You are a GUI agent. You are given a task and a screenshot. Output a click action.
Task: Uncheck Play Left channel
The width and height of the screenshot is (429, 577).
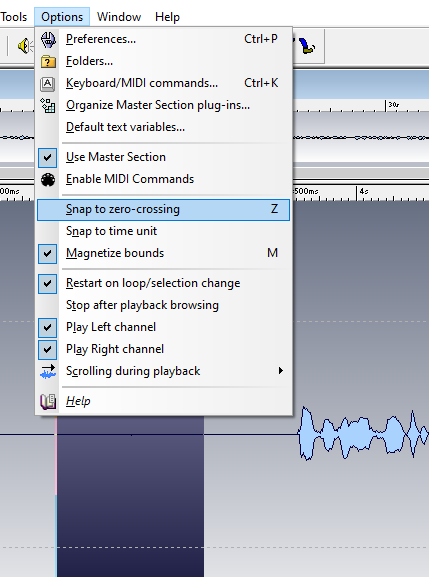coord(163,328)
